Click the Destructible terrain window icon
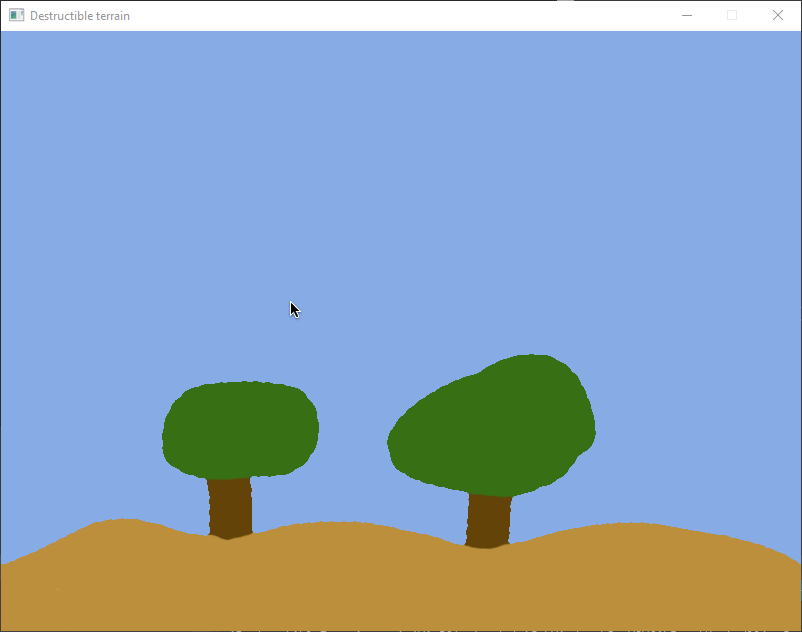Screen dimensions: 802x632 click(x=16, y=15)
